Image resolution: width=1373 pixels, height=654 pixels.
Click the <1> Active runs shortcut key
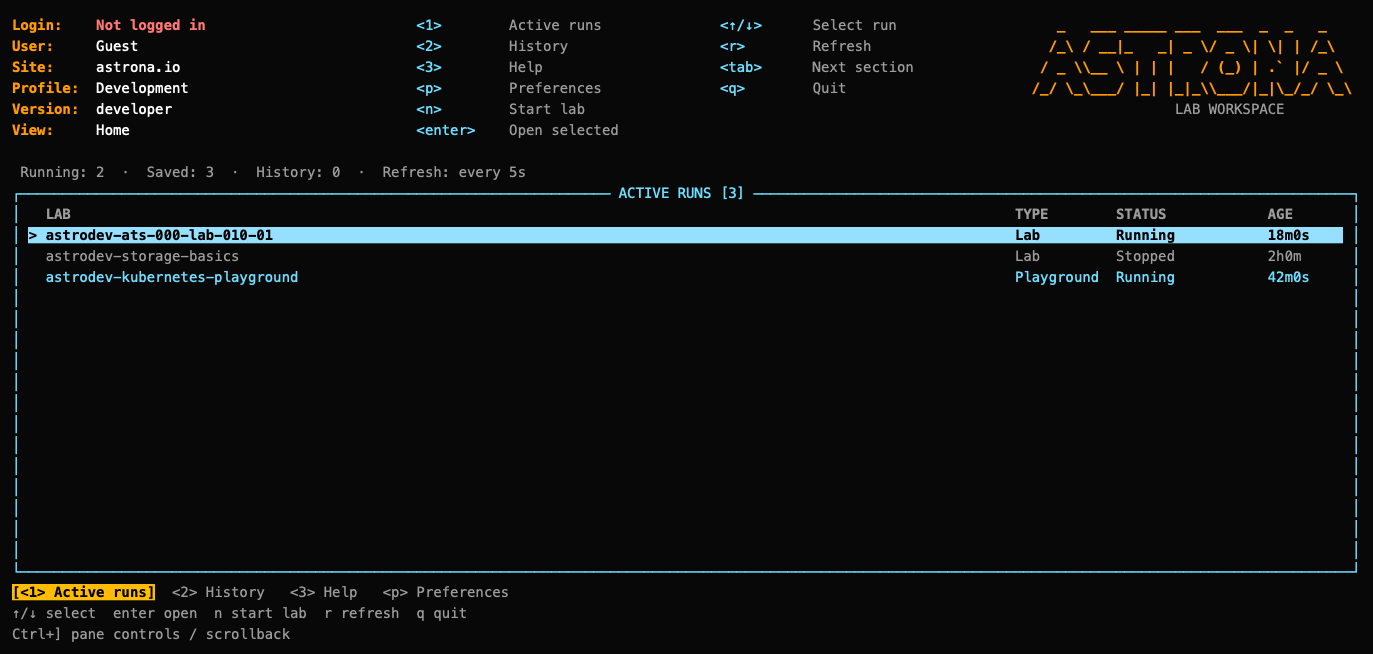(429, 25)
